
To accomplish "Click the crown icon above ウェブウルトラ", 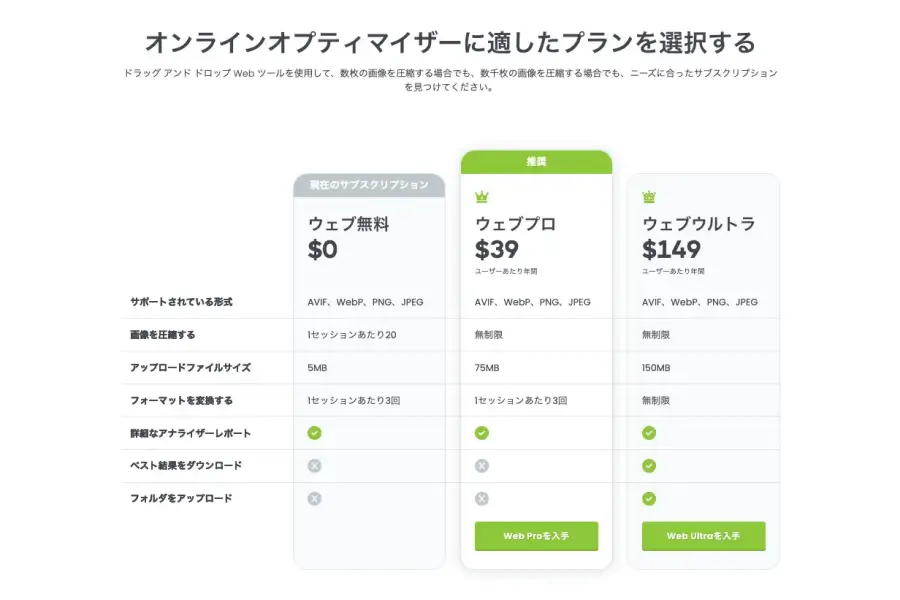I will [649, 198].
